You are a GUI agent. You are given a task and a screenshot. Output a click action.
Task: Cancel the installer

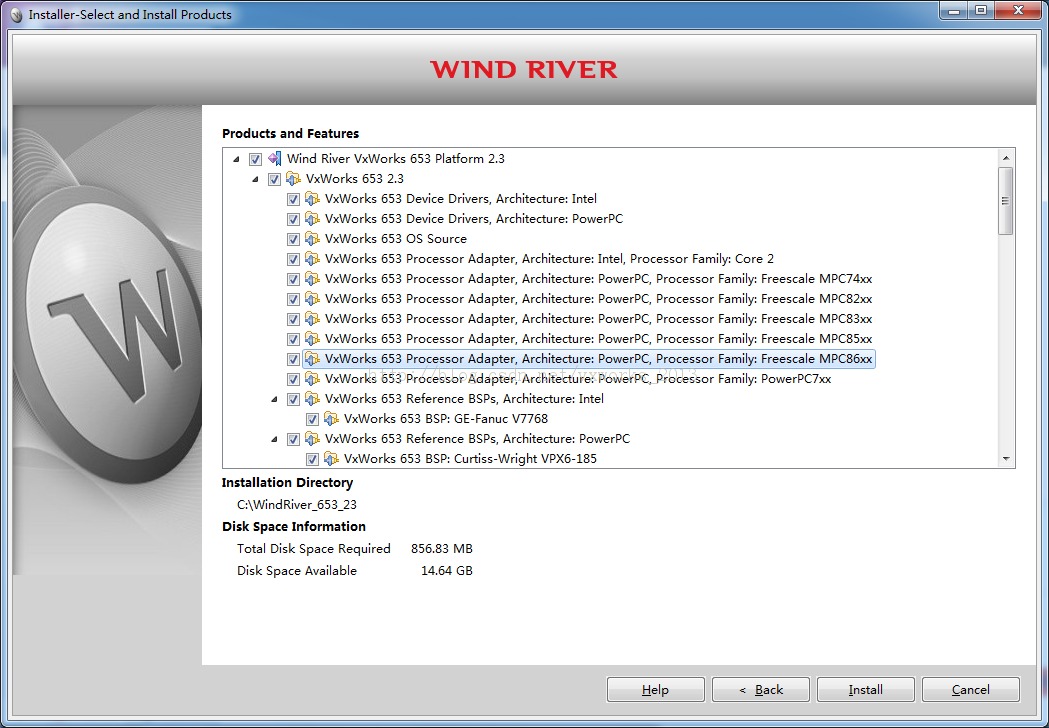971,690
